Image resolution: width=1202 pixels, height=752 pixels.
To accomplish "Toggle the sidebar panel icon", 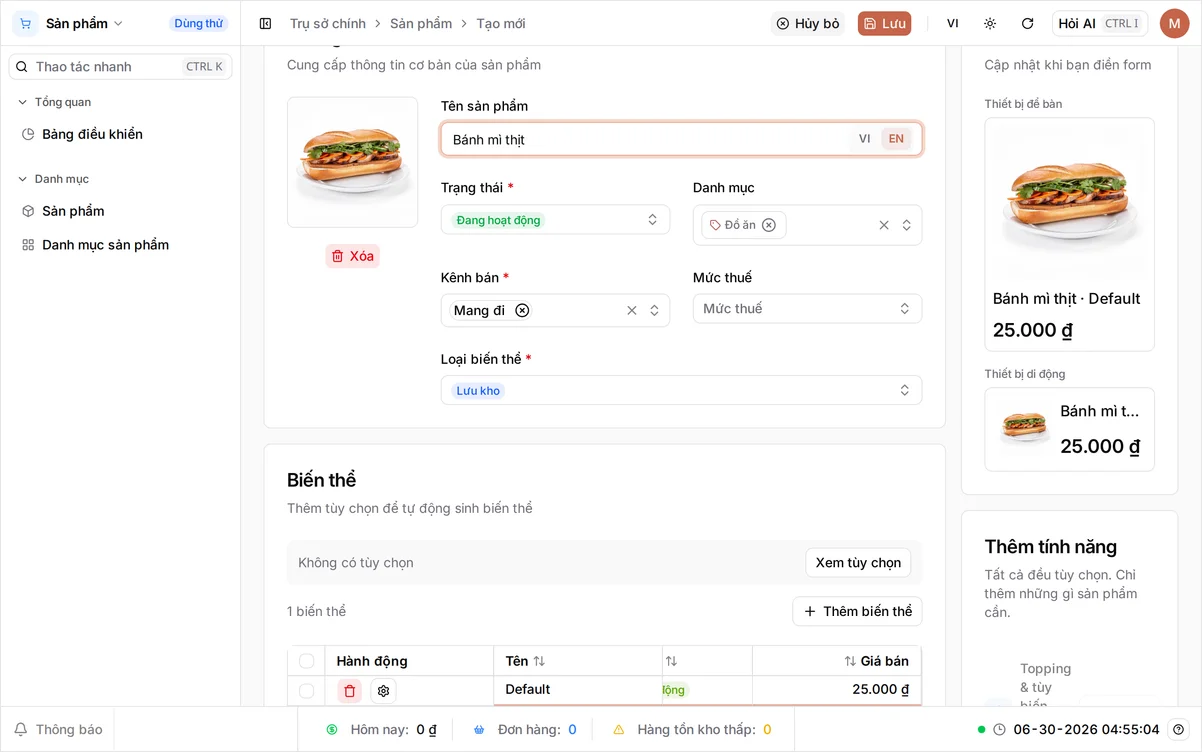I will [265, 23].
